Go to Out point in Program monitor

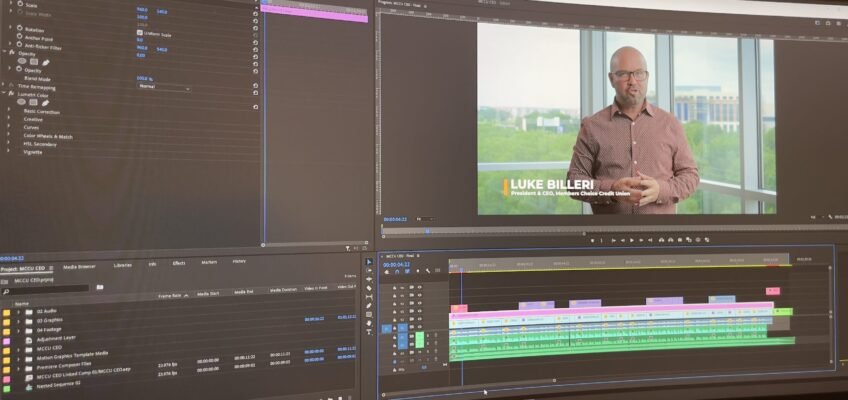pyautogui.click(x=650, y=240)
